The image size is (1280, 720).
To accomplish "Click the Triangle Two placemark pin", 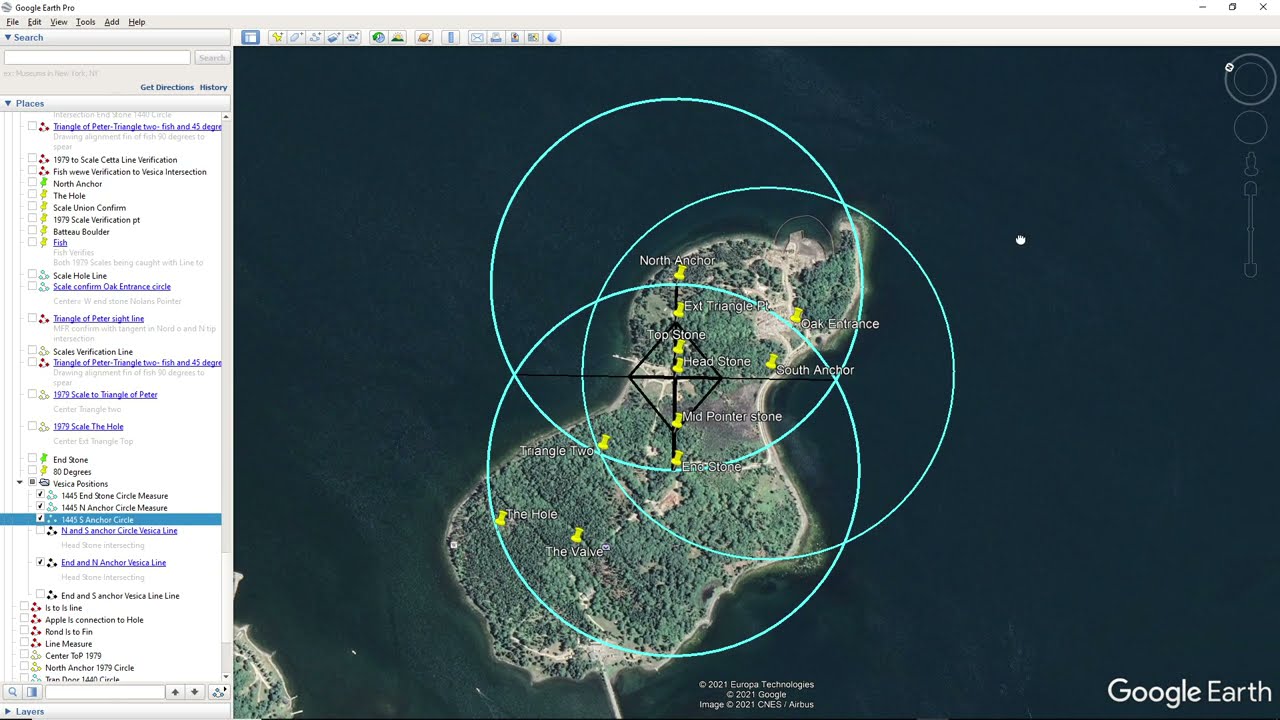I will click(x=603, y=443).
